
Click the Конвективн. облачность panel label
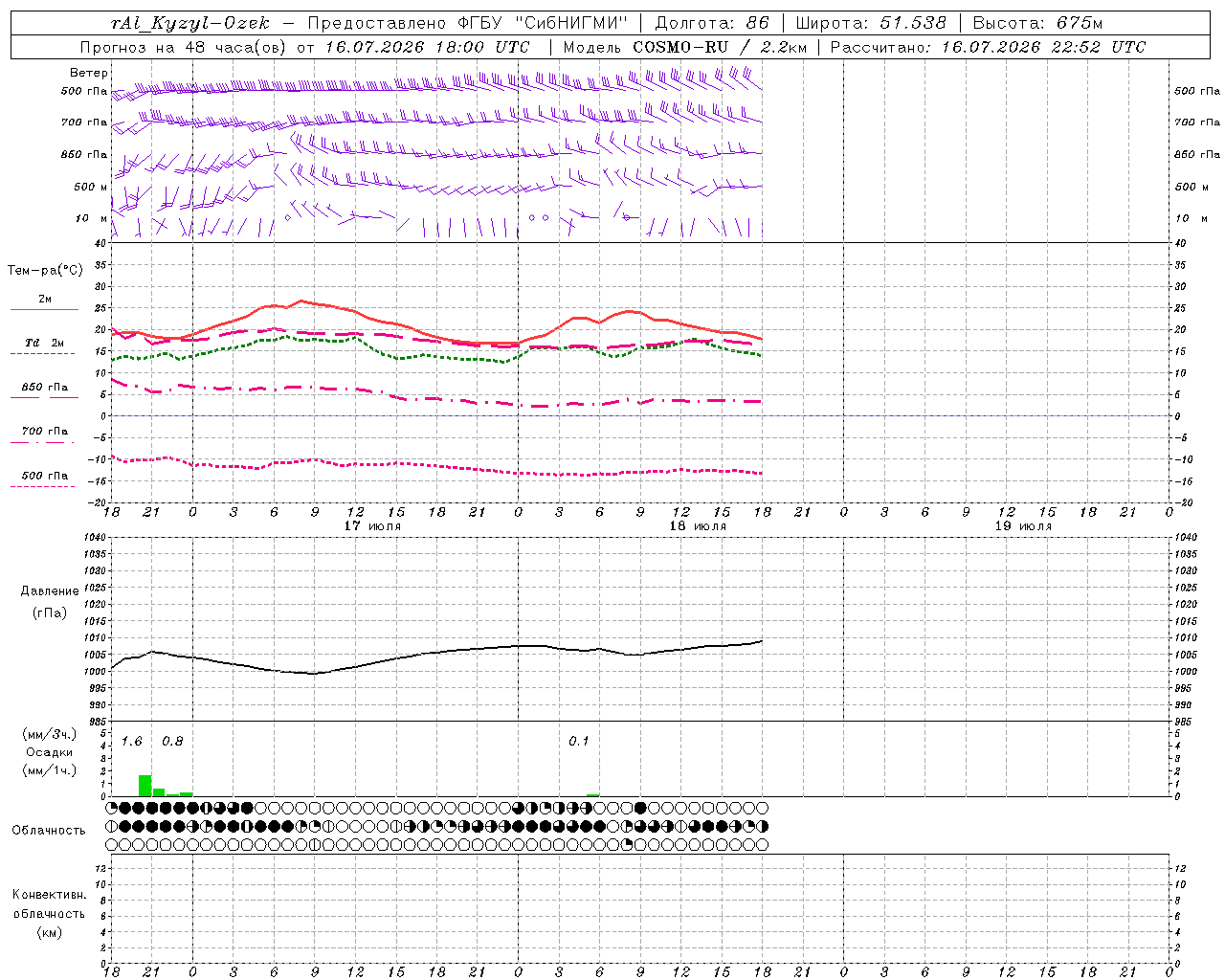click(x=49, y=904)
